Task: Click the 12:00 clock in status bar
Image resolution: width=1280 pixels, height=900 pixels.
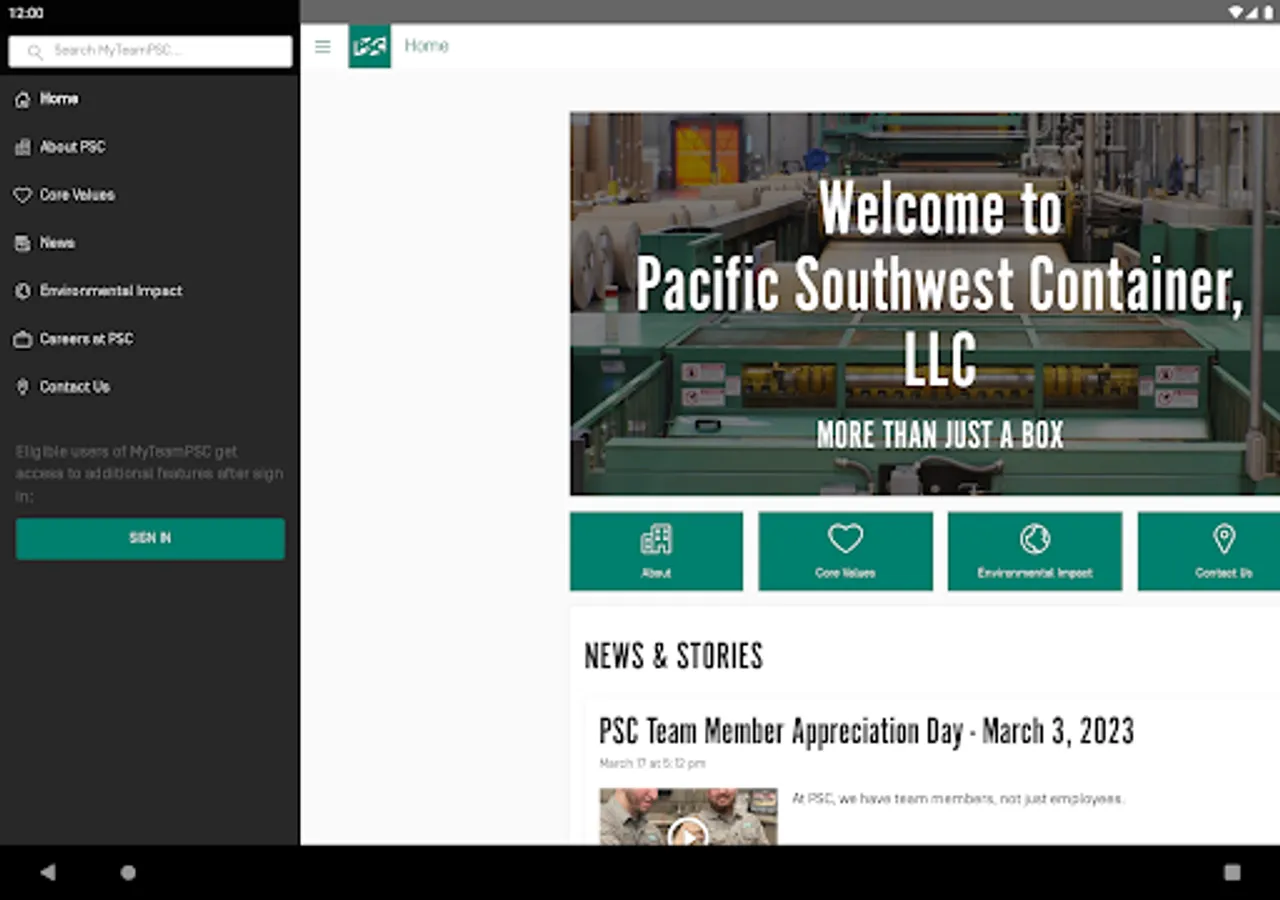Action: coord(26,13)
